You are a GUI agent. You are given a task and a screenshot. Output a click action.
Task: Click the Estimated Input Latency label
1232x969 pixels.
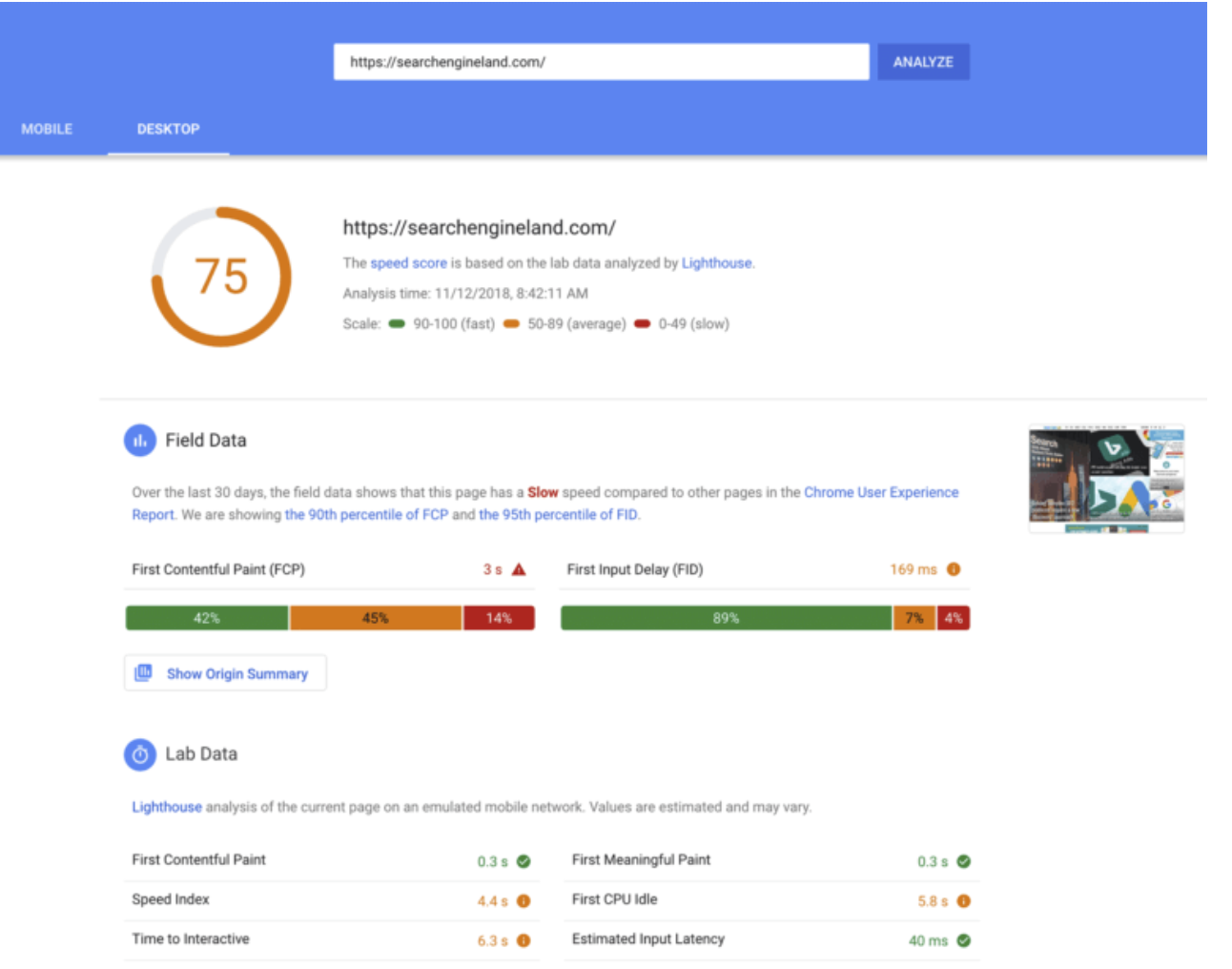click(x=648, y=939)
